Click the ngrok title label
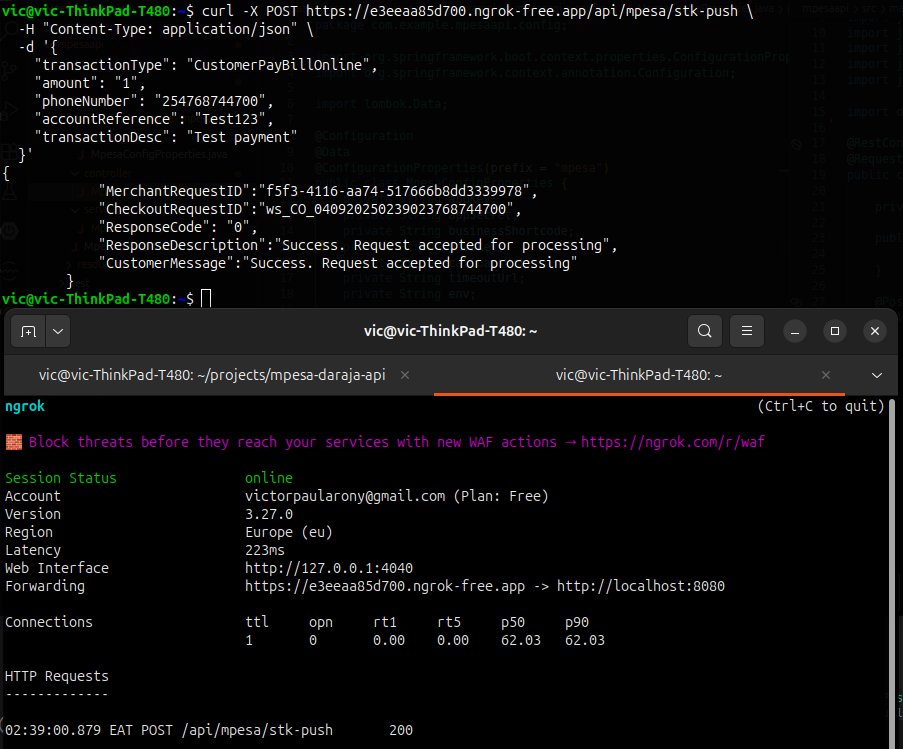The width and height of the screenshot is (903, 749). click(25, 406)
